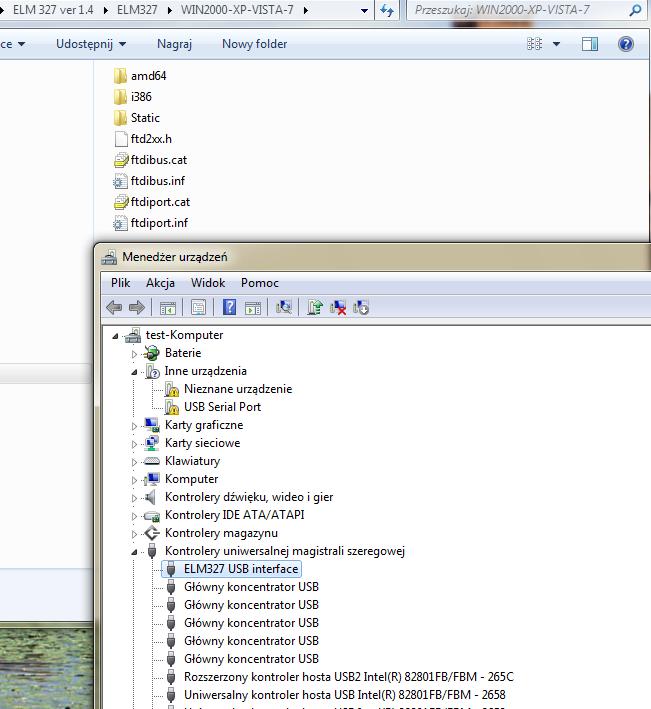Open the Akcja menu
The image size is (651, 709).
point(160,283)
